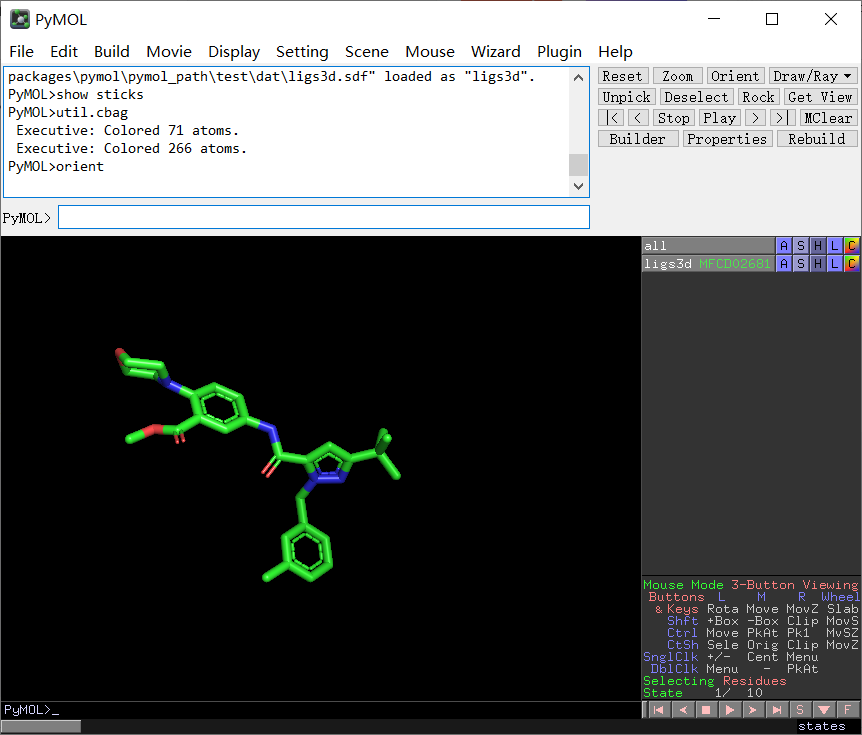
Task: Open the Properties button
Action: tap(727, 139)
